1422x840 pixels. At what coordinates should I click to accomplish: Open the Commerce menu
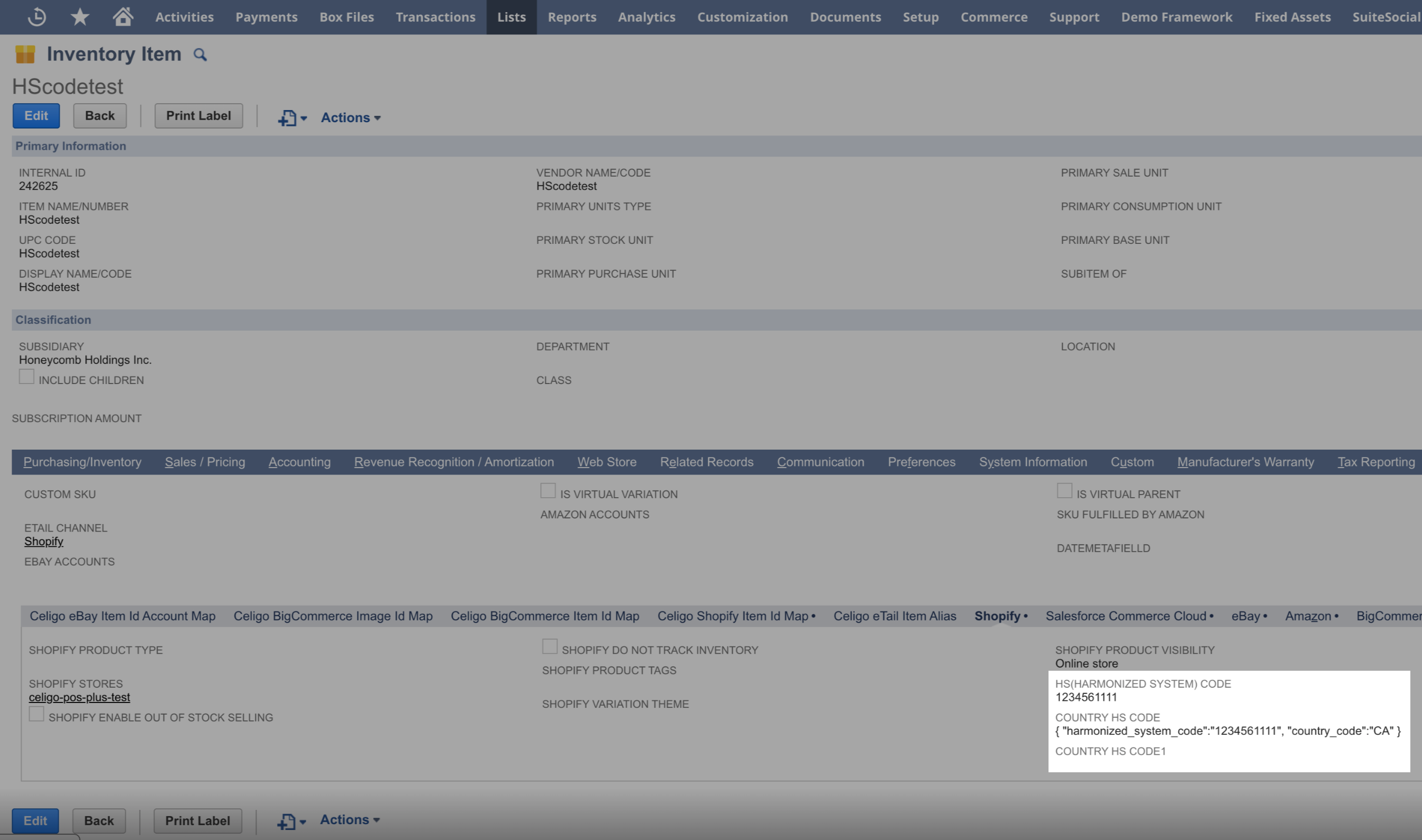click(x=993, y=17)
